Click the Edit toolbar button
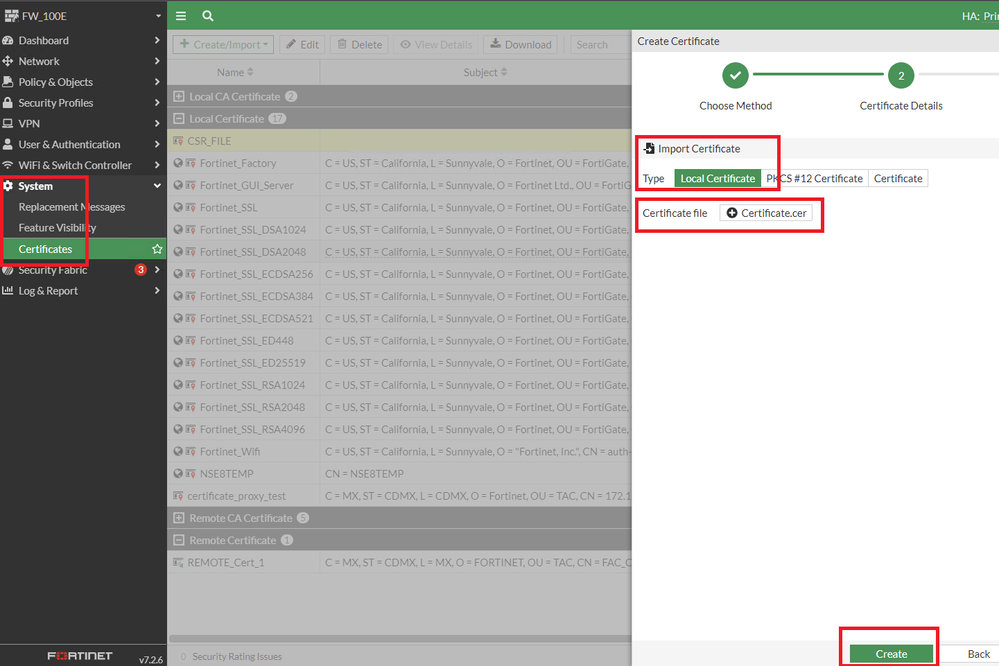Viewport: 999px width, 666px height. click(303, 45)
